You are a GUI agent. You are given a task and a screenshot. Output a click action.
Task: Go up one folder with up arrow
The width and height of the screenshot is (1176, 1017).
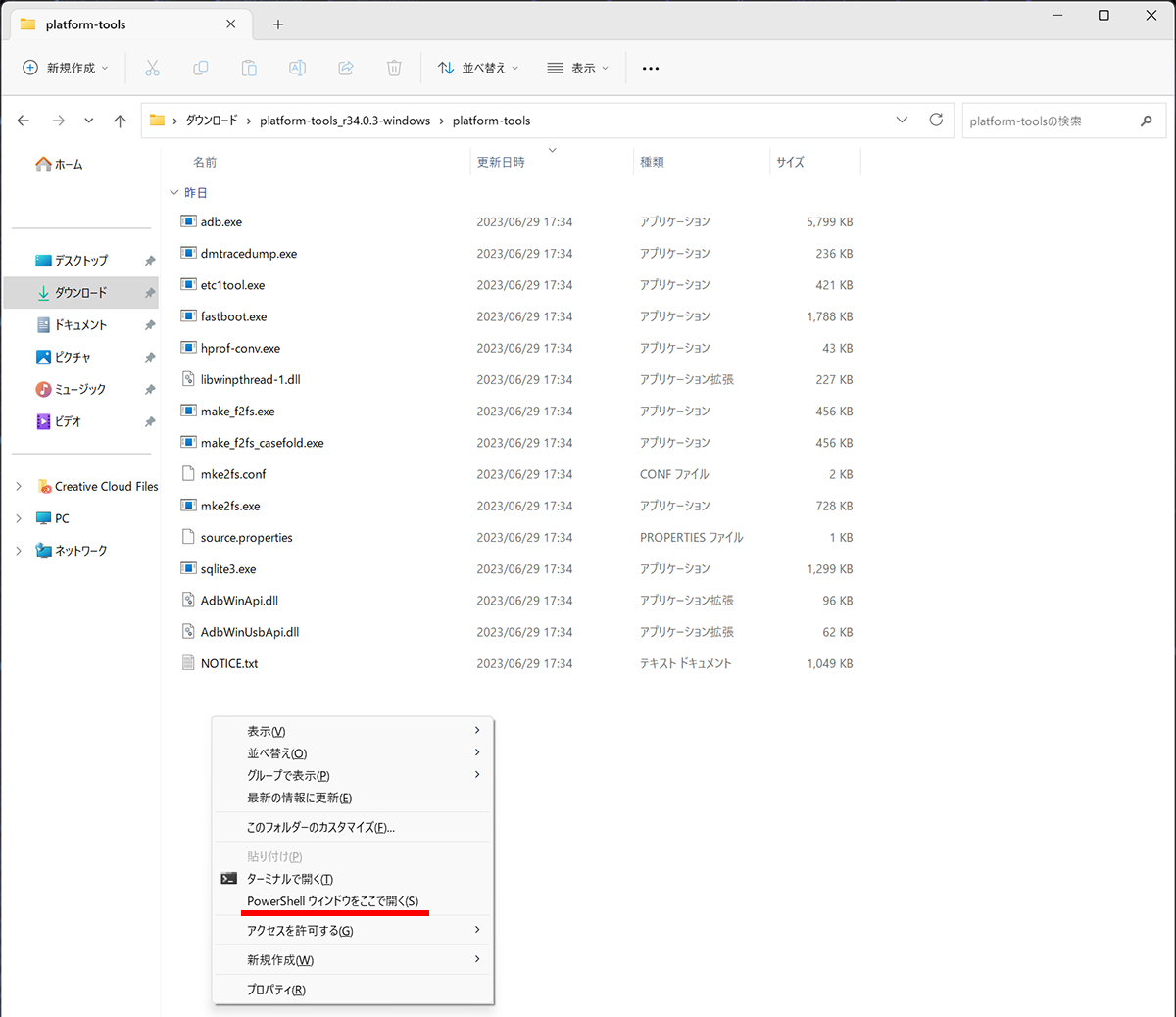point(120,121)
